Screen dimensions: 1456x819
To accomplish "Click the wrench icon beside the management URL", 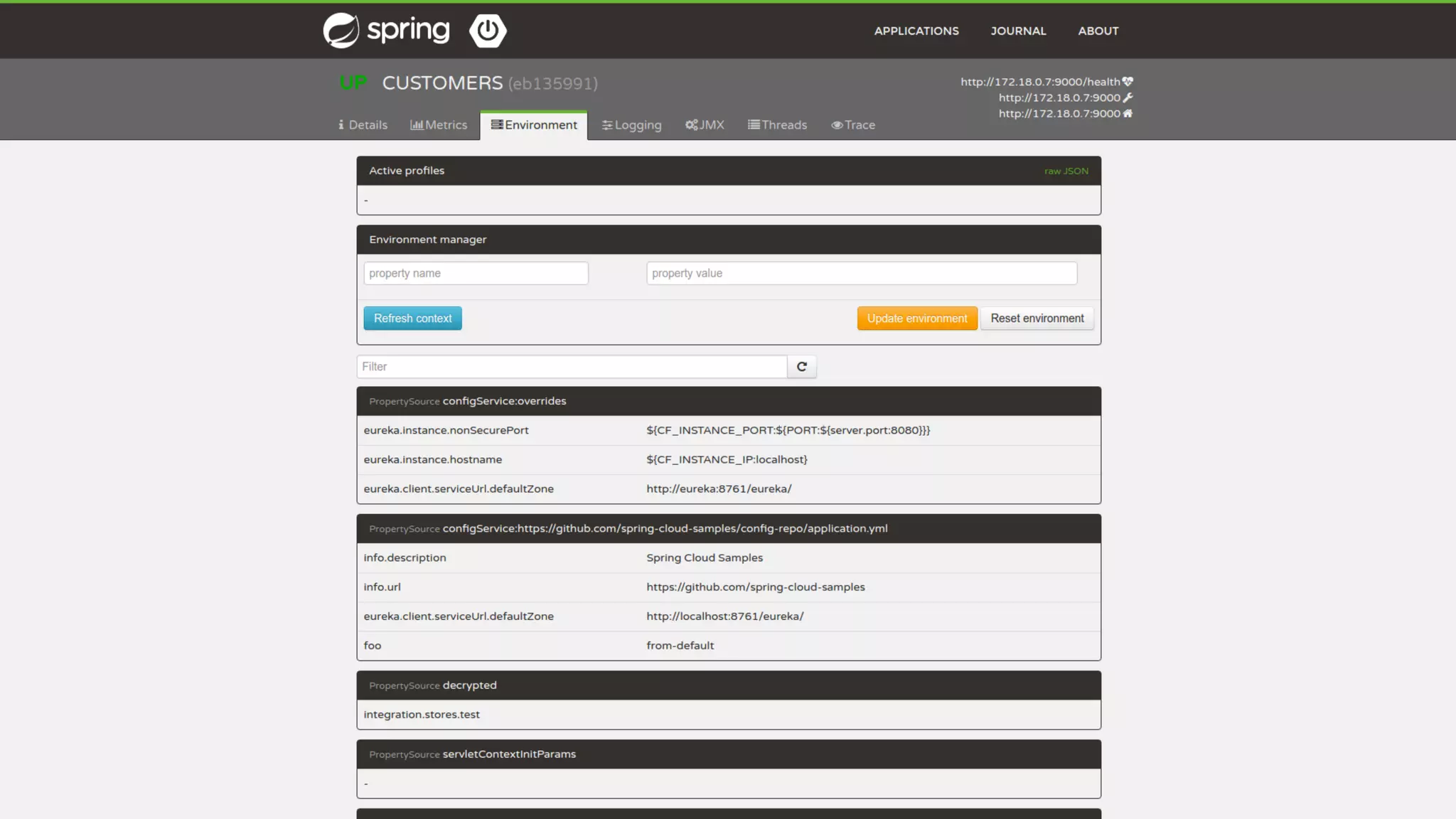I will tap(1128, 97).
